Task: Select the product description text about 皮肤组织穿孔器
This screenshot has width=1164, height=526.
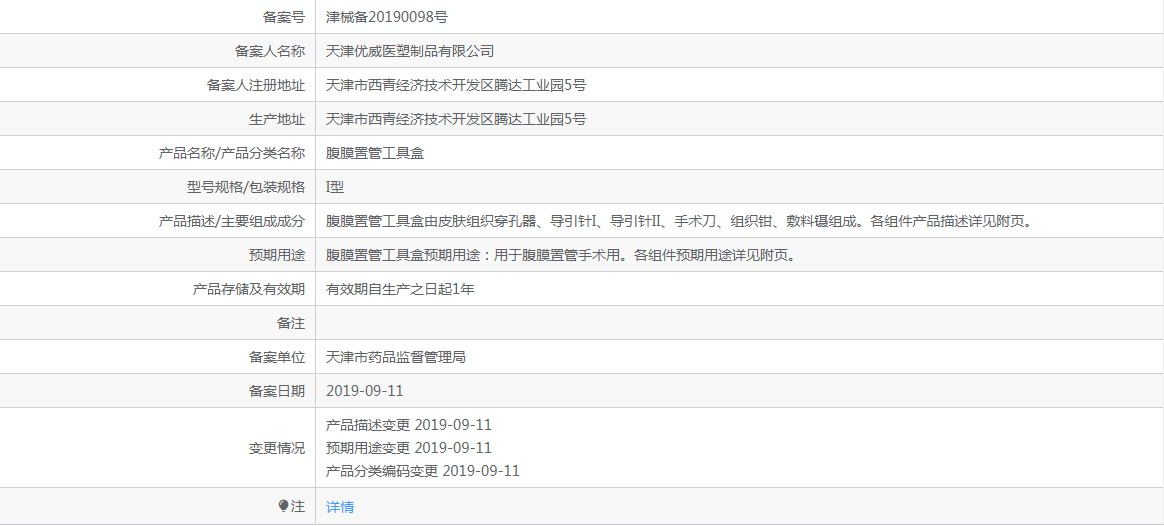Action: pos(679,221)
